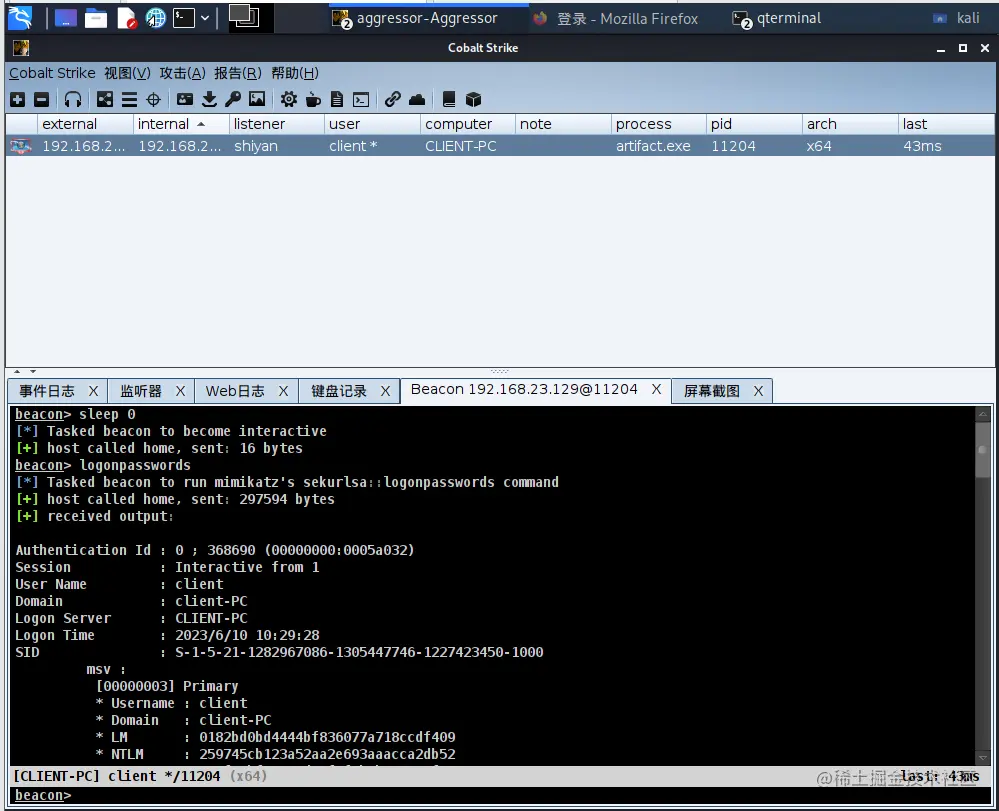Switch to the 屏幕截图 tab

tap(712, 391)
